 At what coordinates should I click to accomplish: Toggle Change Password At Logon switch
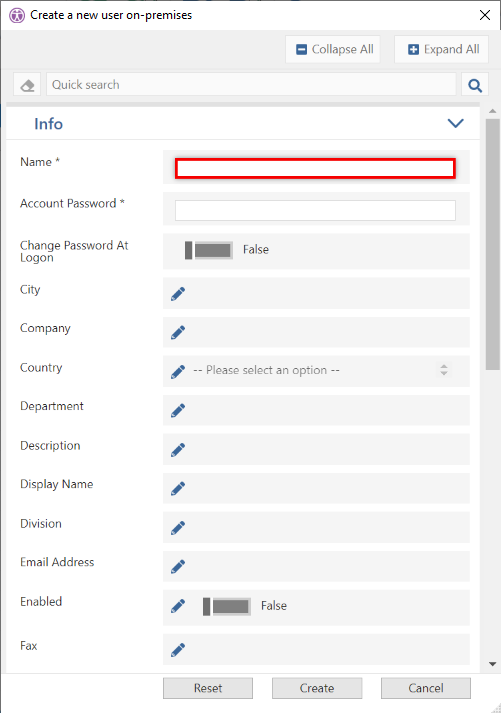click(209, 251)
